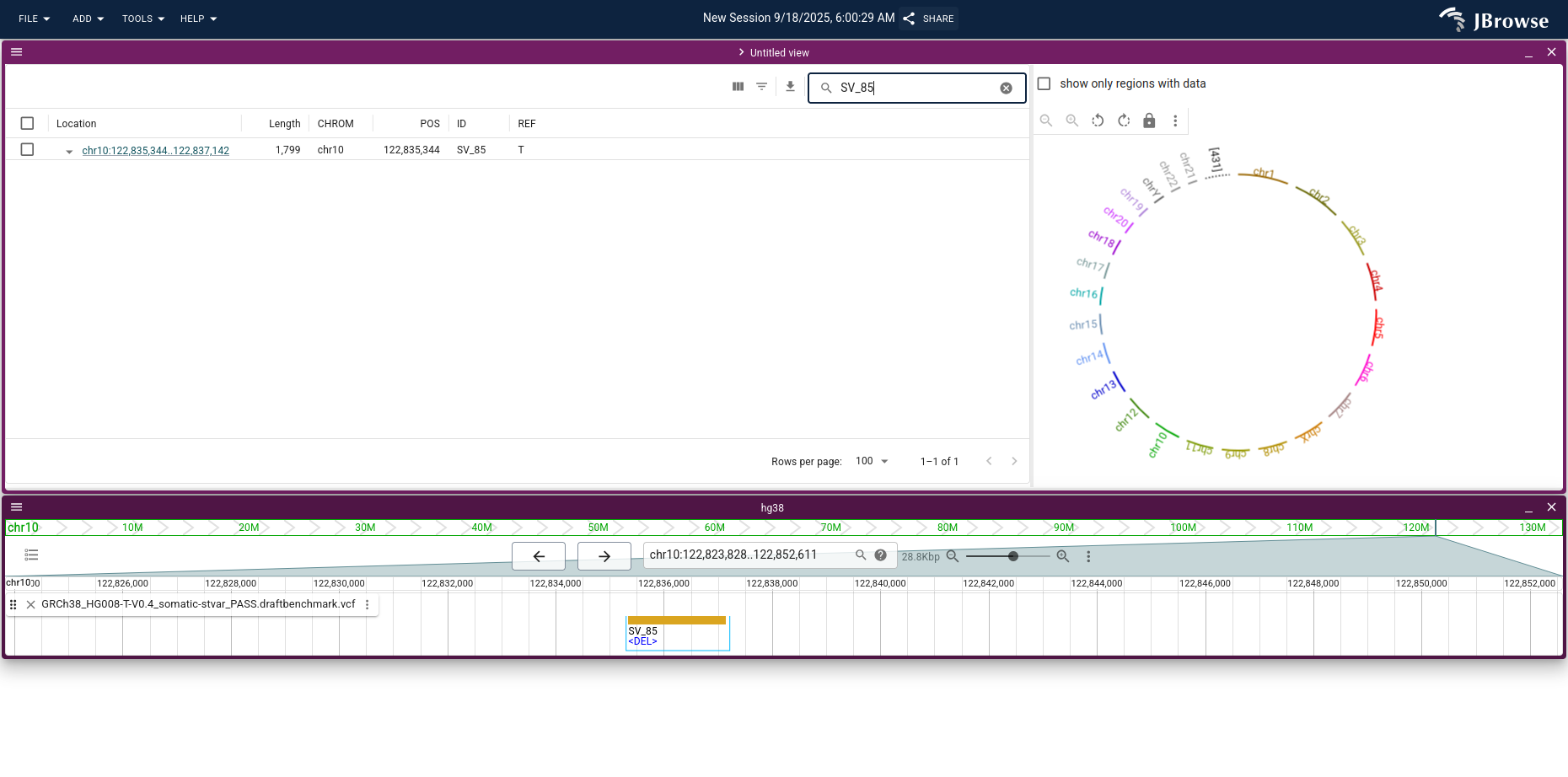Click chr13 arc in circular view

pyautogui.click(x=1118, y=382)
